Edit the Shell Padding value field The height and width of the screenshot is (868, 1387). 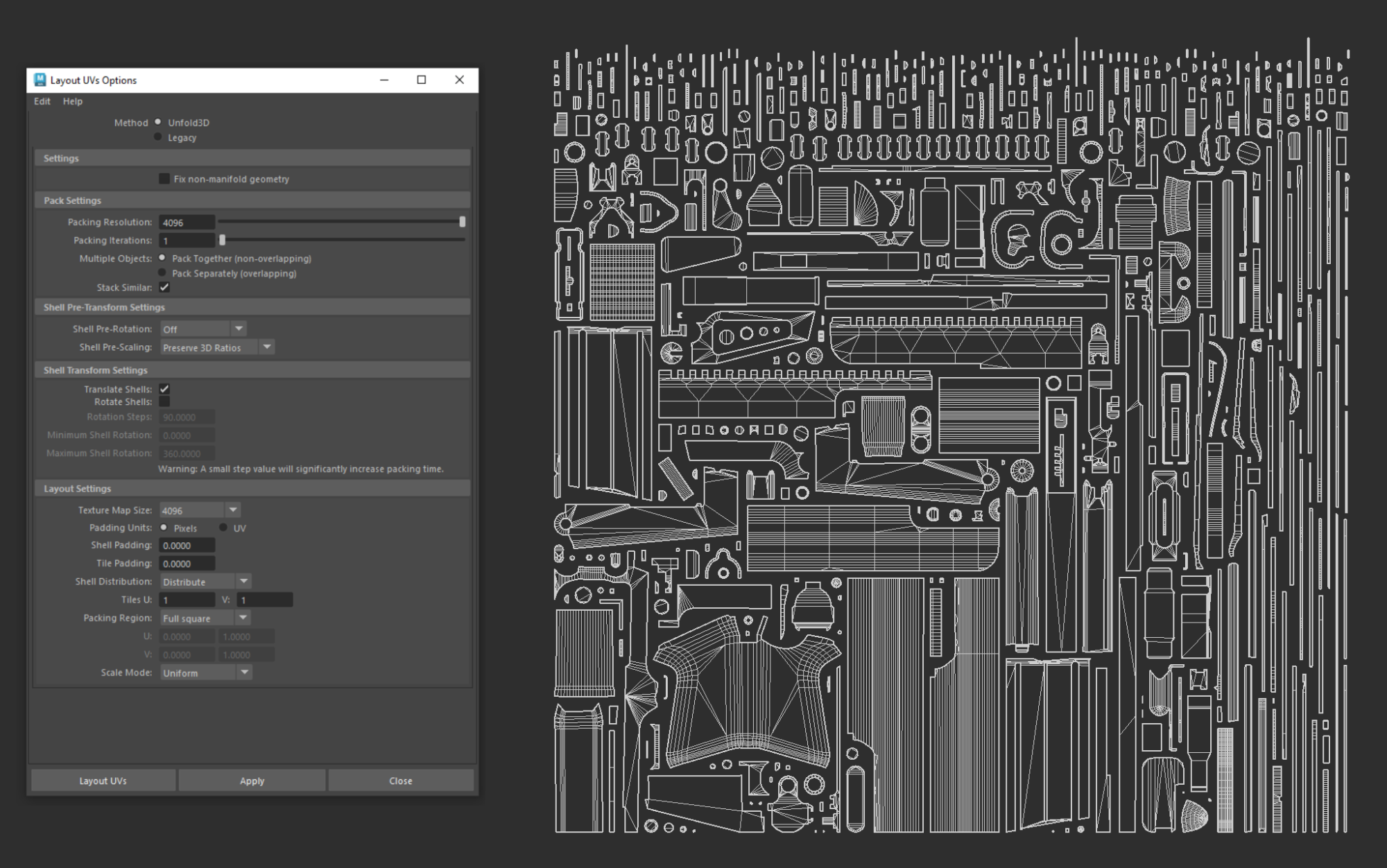pyautogui.click(x=187, y=545)
